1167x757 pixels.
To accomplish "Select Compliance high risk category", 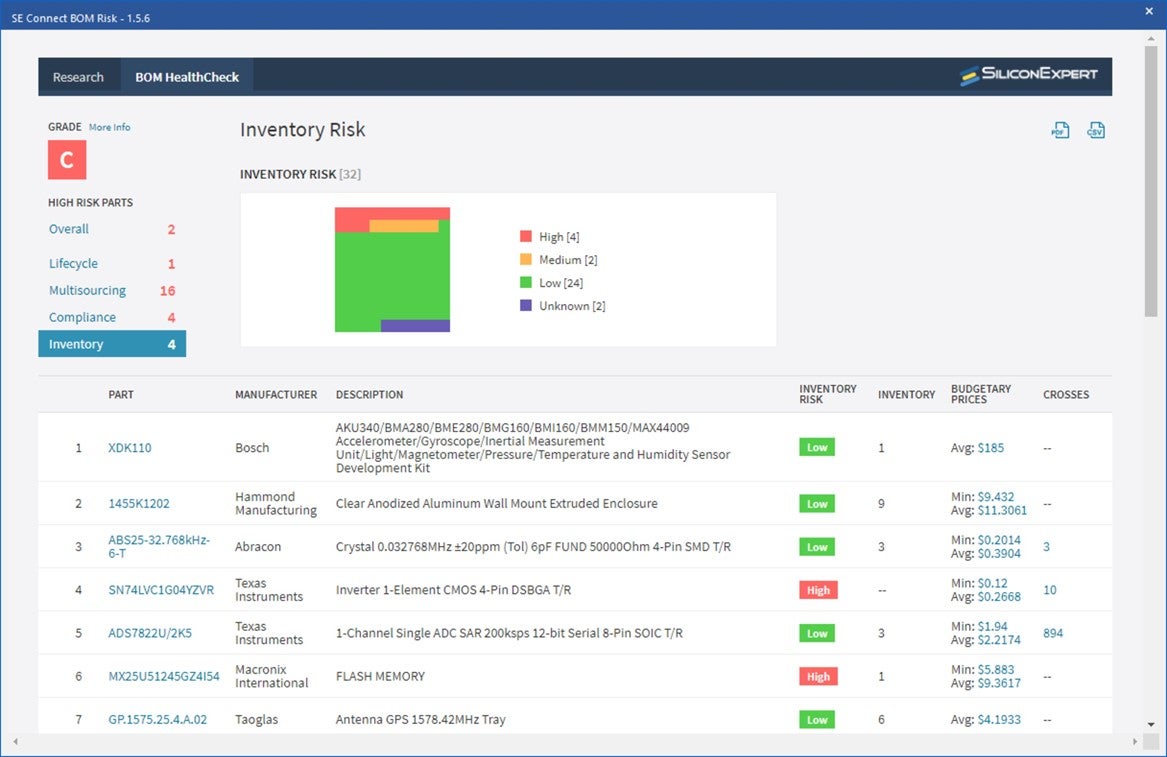I will pos(82,317).
